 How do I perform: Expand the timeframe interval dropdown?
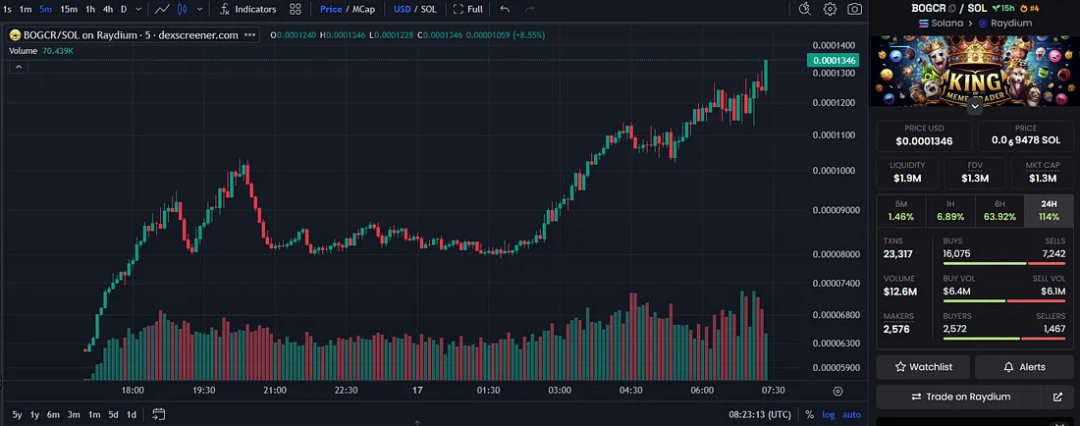139,9
